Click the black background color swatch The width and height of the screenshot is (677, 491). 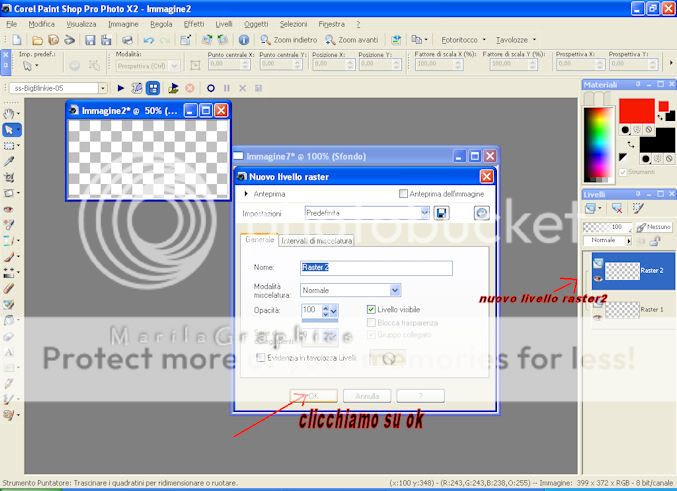[657, 140]
